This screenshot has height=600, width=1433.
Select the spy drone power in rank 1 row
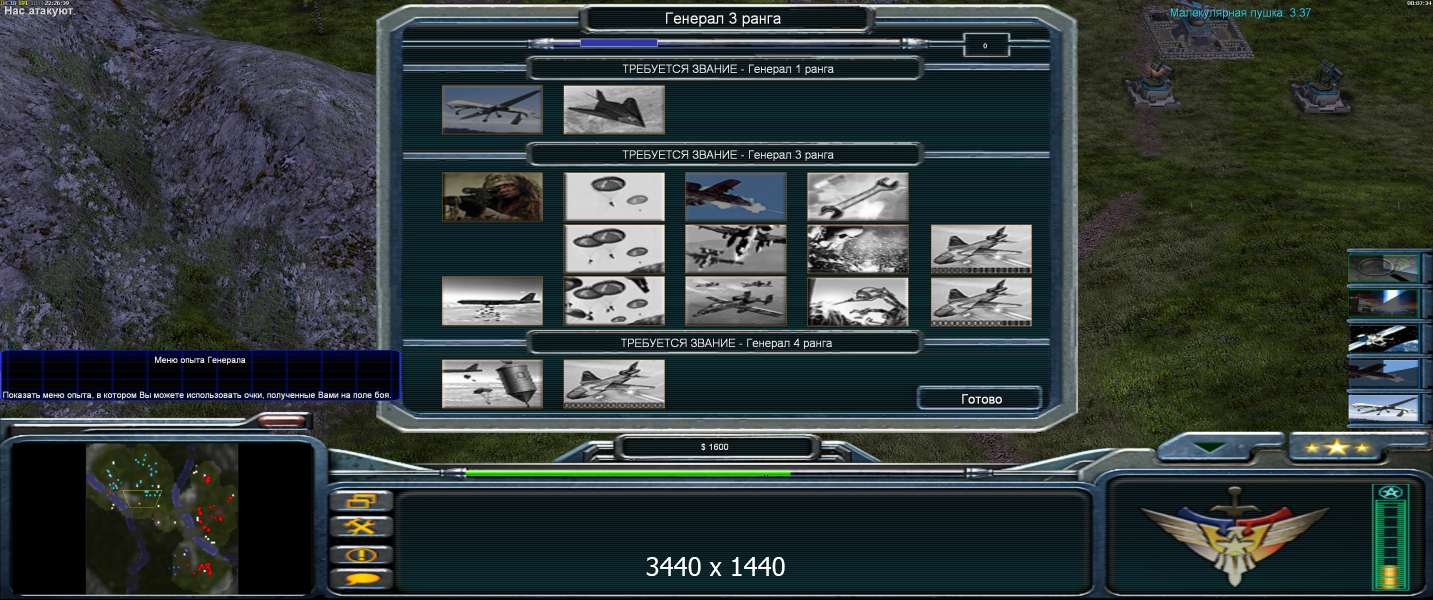(492, 109)
